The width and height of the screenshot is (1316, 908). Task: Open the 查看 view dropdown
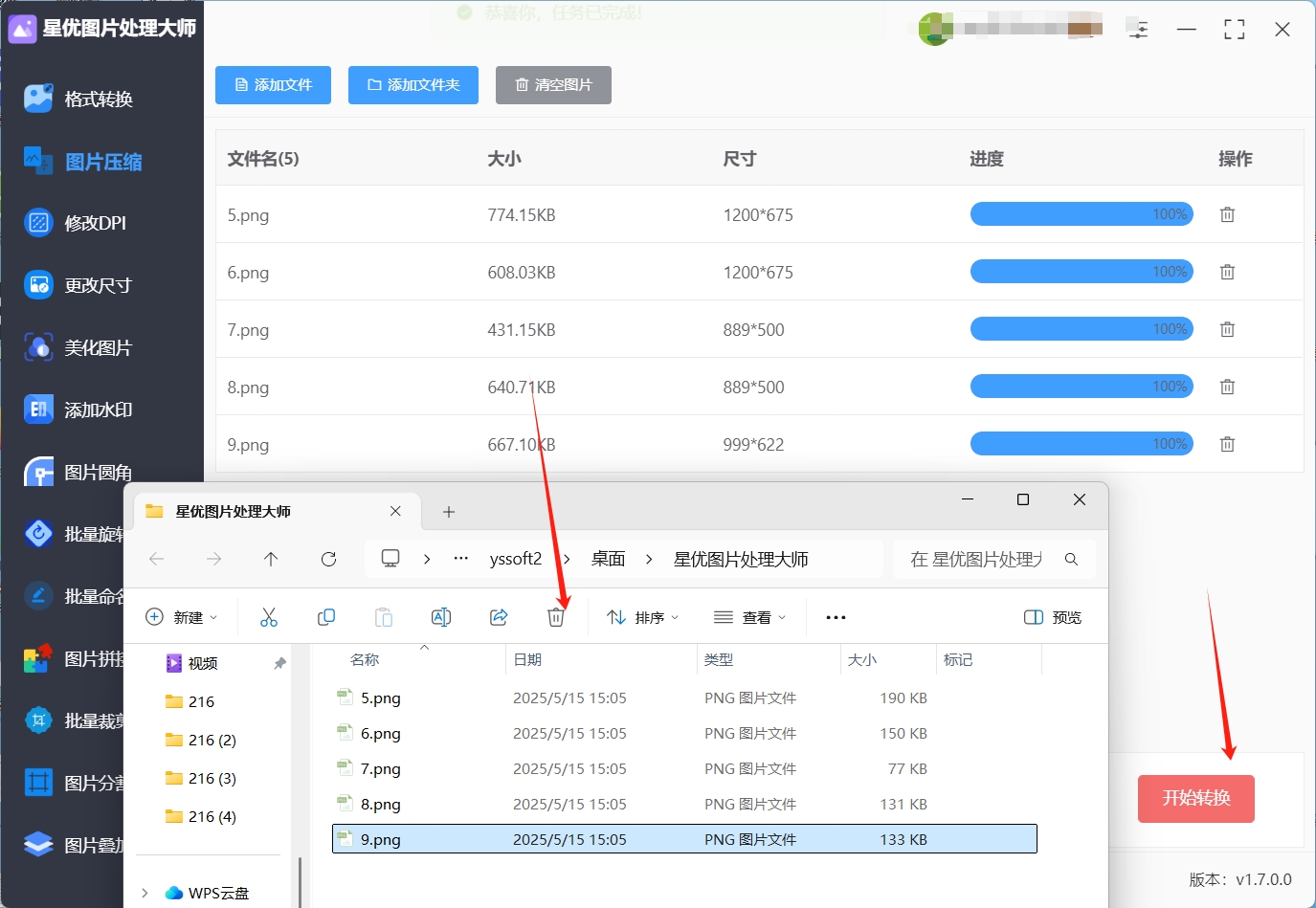(x=750, y=617)
